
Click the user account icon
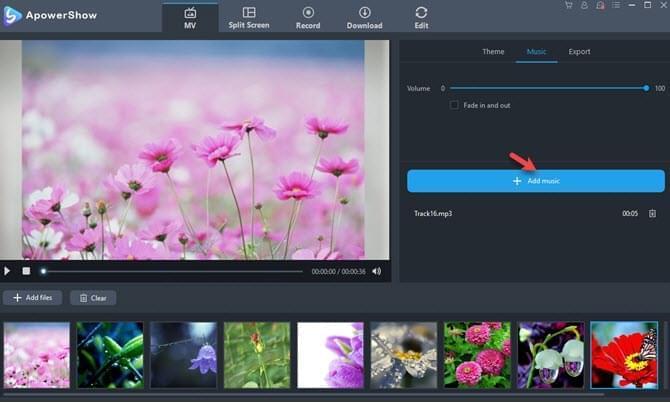[584, 6]
